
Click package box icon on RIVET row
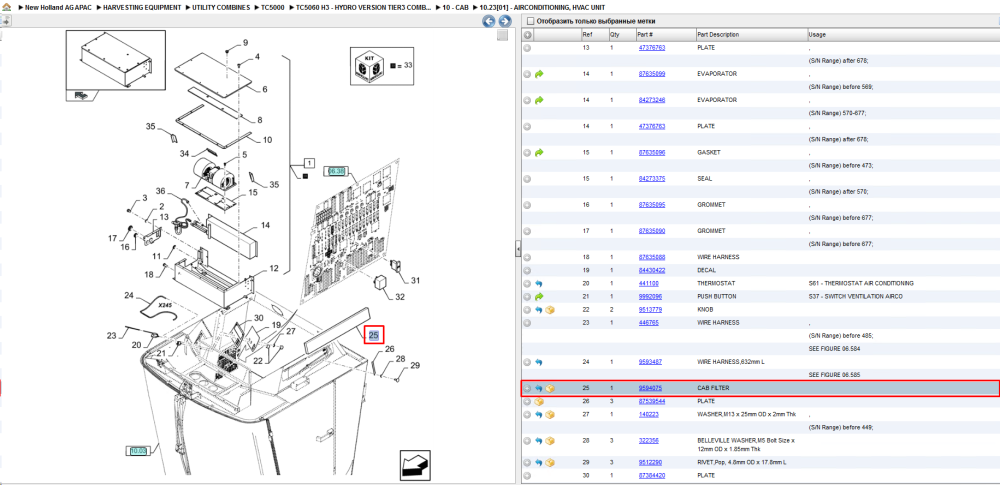point(550,462)
